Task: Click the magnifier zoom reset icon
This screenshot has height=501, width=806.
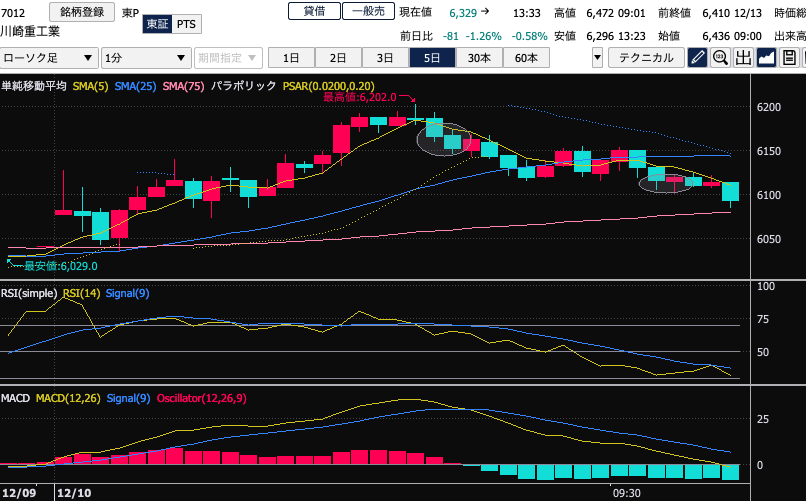Action: click(720, 58)
